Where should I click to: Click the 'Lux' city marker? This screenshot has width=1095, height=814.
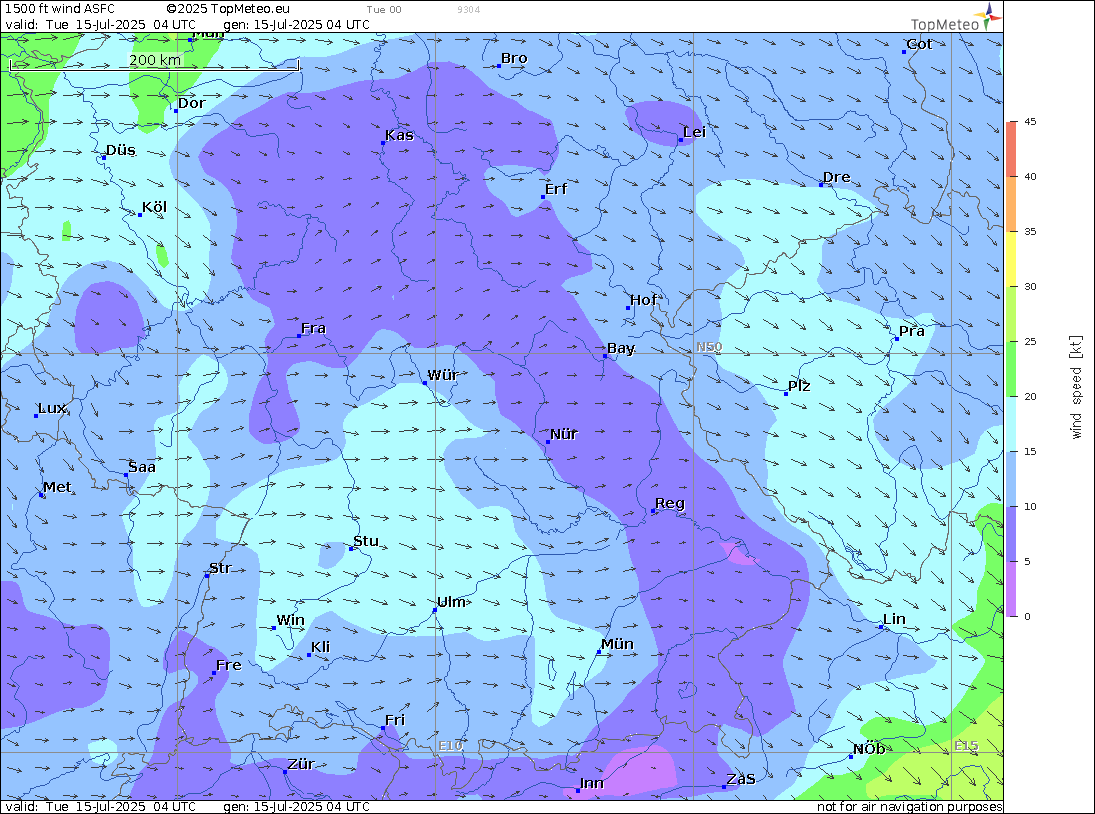click(x=36, y=416)
